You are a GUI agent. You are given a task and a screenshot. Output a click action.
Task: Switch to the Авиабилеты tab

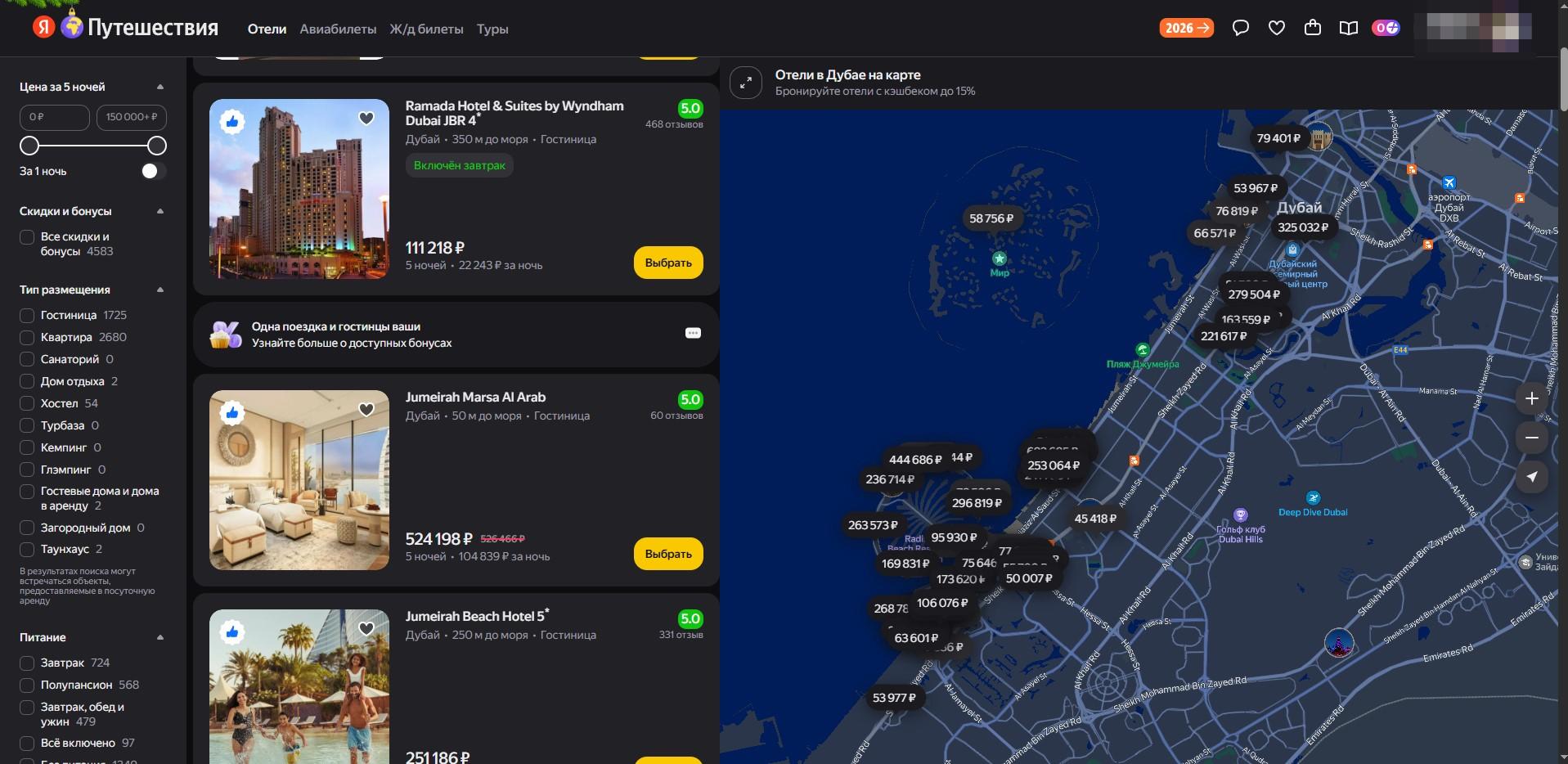coord(338,29)
